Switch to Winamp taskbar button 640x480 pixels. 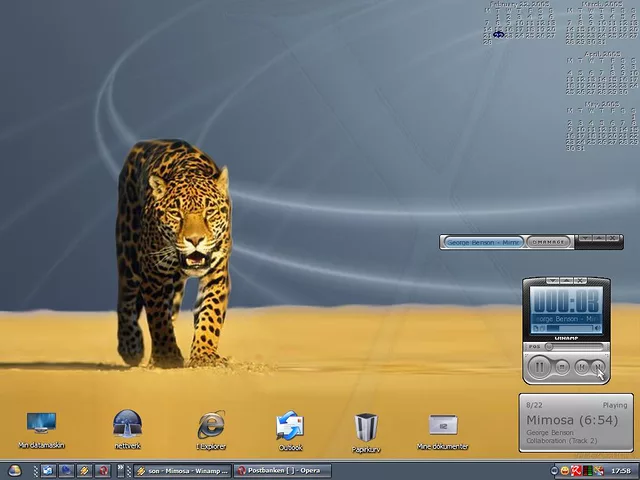coord(182,470)
